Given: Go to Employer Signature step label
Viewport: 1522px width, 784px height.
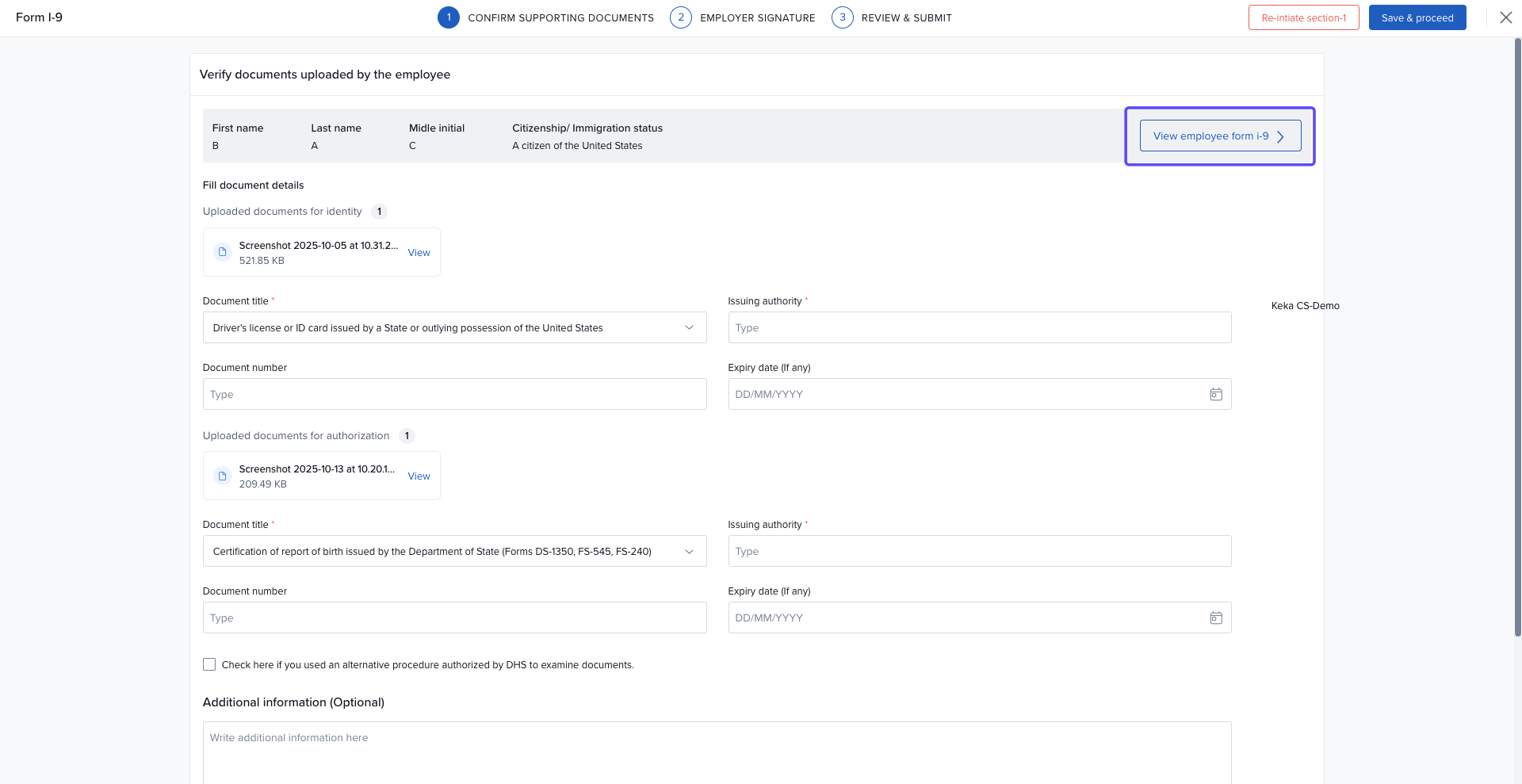Looking at the screenshot, I should pos(757,18).
